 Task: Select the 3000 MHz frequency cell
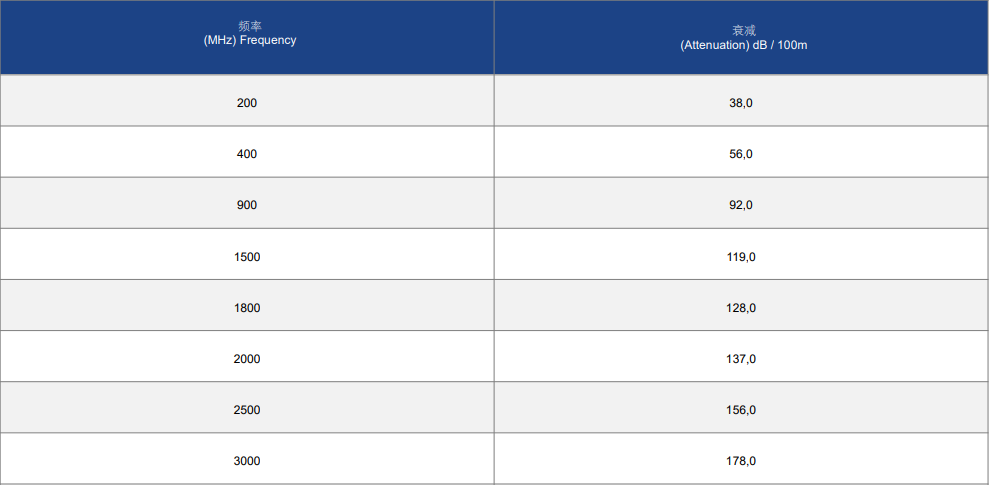click(247, 459)
